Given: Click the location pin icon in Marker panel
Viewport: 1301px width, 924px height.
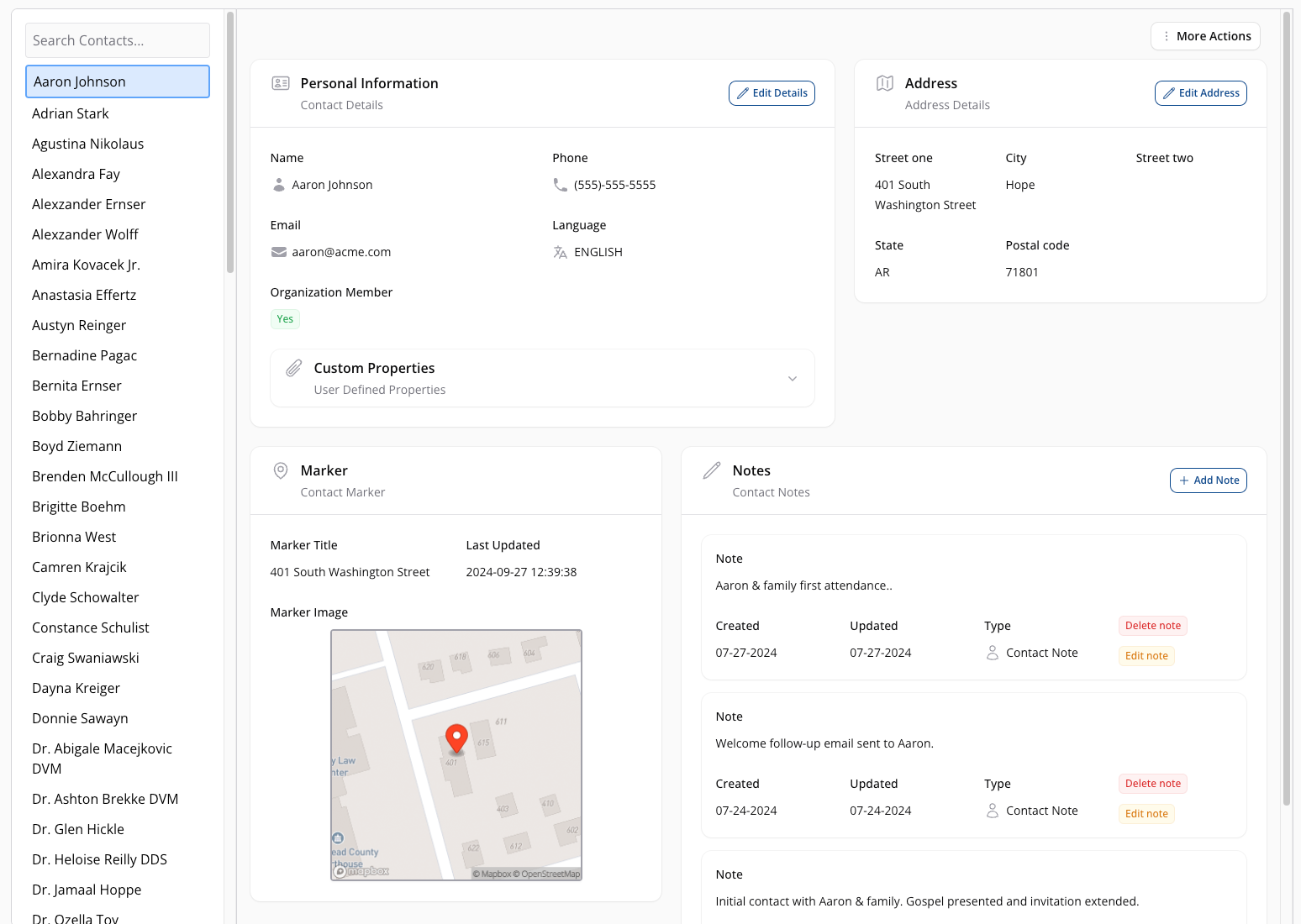Looking at the screenshot, I should coord(280,470).
